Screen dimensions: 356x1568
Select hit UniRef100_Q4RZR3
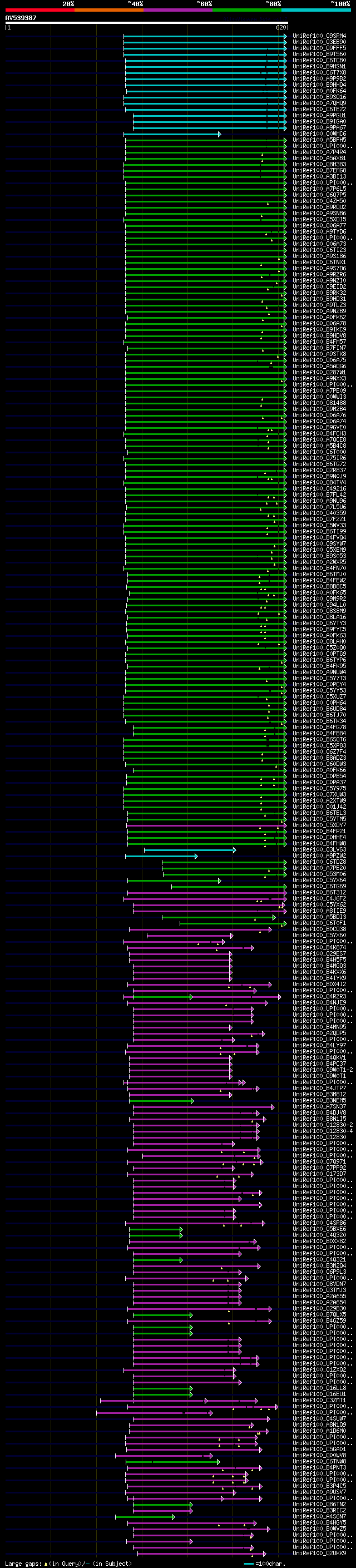(x=319, y=996)
